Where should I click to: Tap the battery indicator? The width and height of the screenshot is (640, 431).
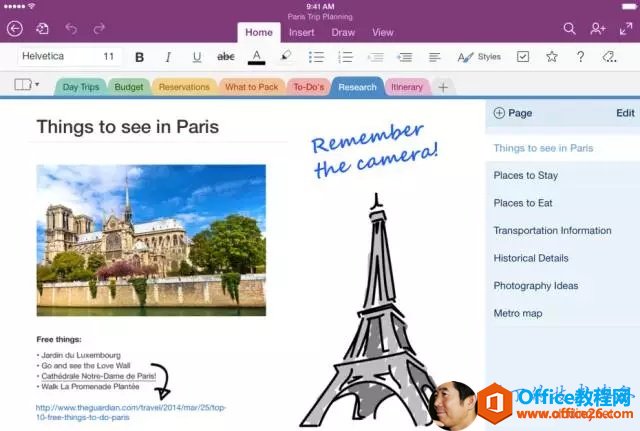[629, 6]
